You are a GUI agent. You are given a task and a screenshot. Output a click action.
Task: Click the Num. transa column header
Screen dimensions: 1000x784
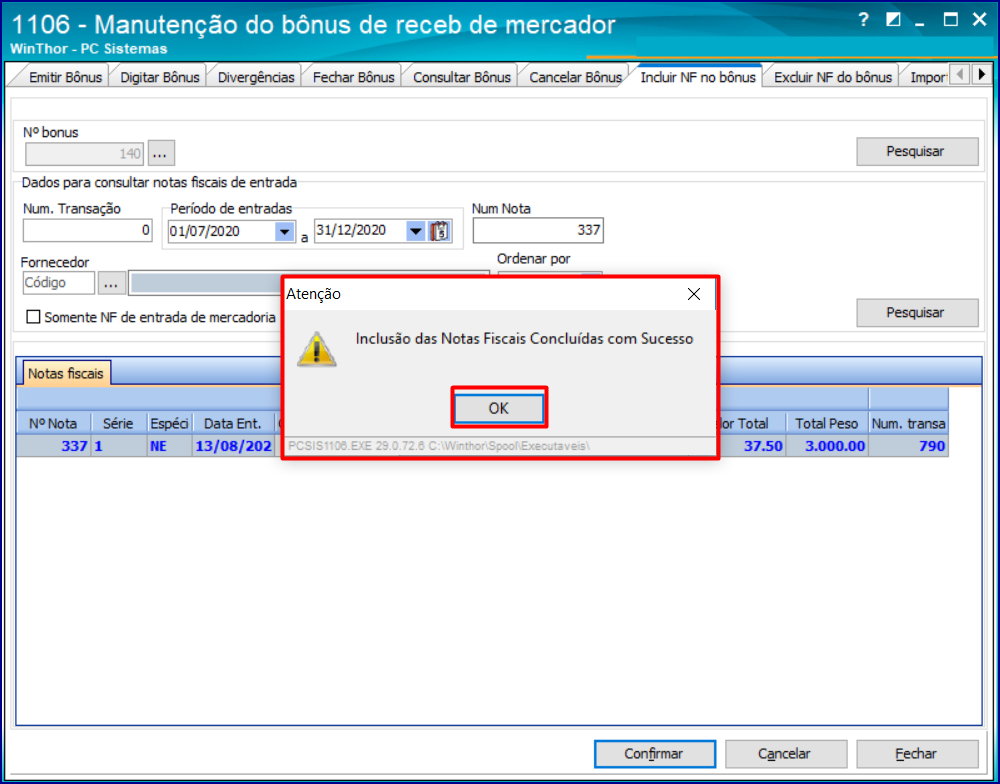click(908, 424)
